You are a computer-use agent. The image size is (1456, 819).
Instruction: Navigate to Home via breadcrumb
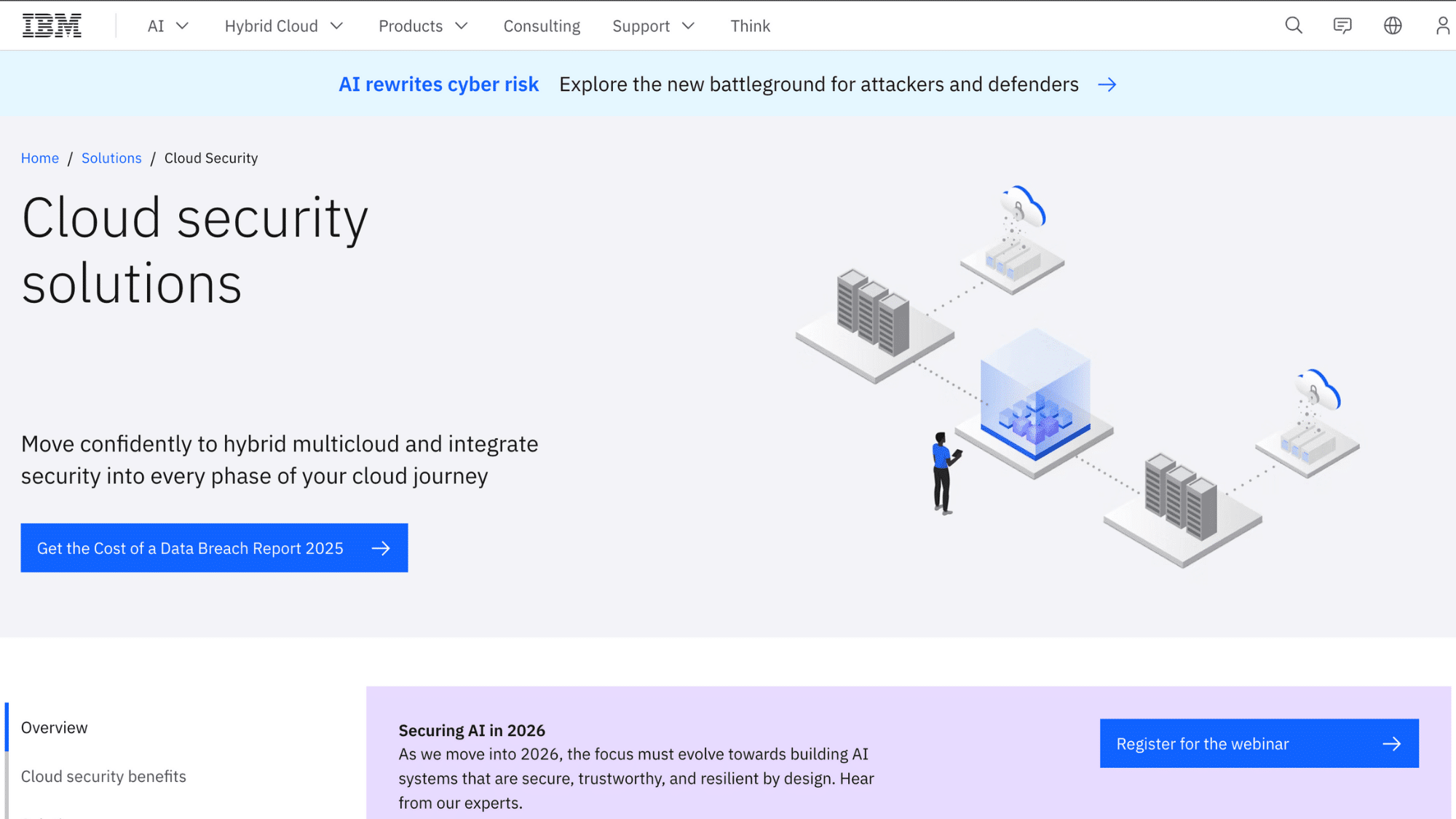tap(40, 157)
